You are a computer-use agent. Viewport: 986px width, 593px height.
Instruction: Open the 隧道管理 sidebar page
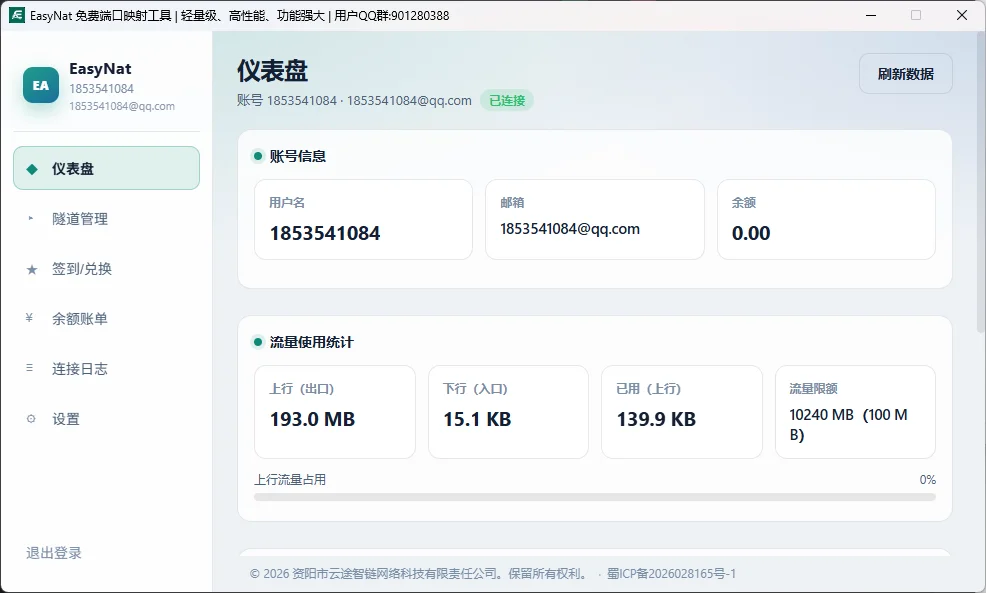pos(106,218)
